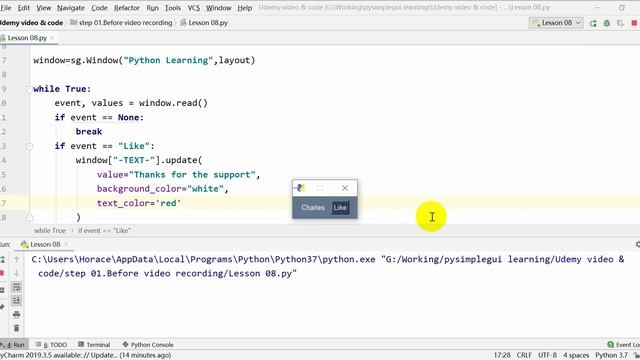Screen dimensions: 640x360
Task: Open the Run menu
Action: coord(153,8)
